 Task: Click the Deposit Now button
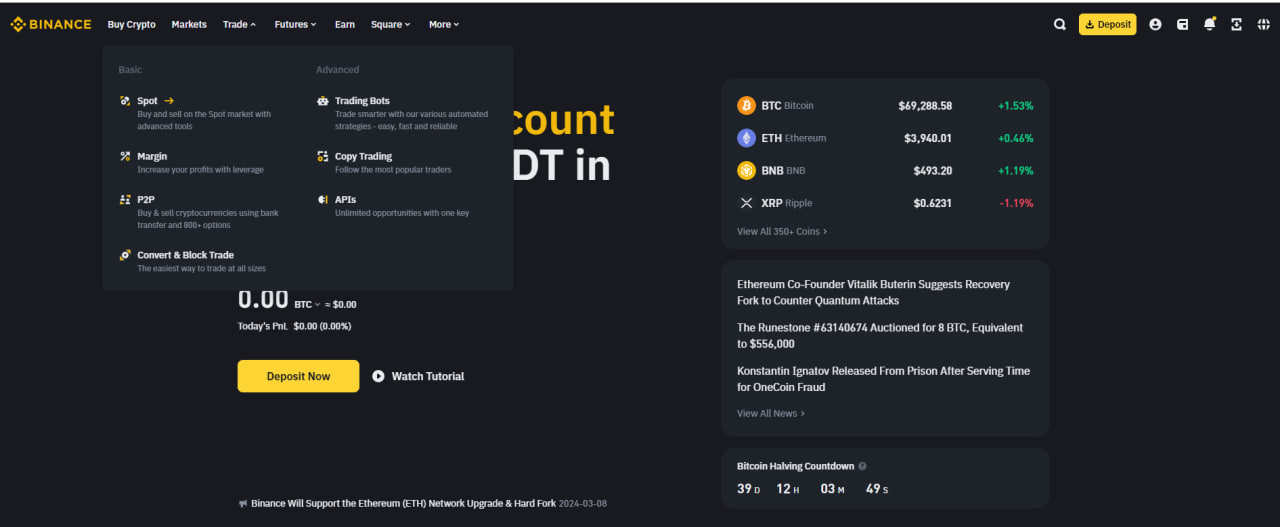tap(298, 376)
